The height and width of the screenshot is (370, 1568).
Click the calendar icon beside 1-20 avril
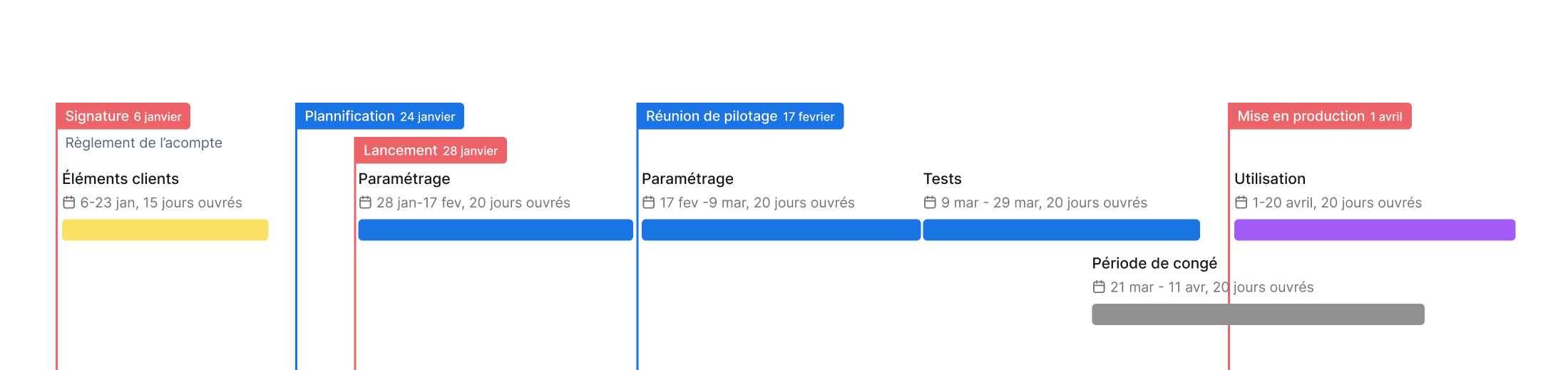coord(1241,202)
